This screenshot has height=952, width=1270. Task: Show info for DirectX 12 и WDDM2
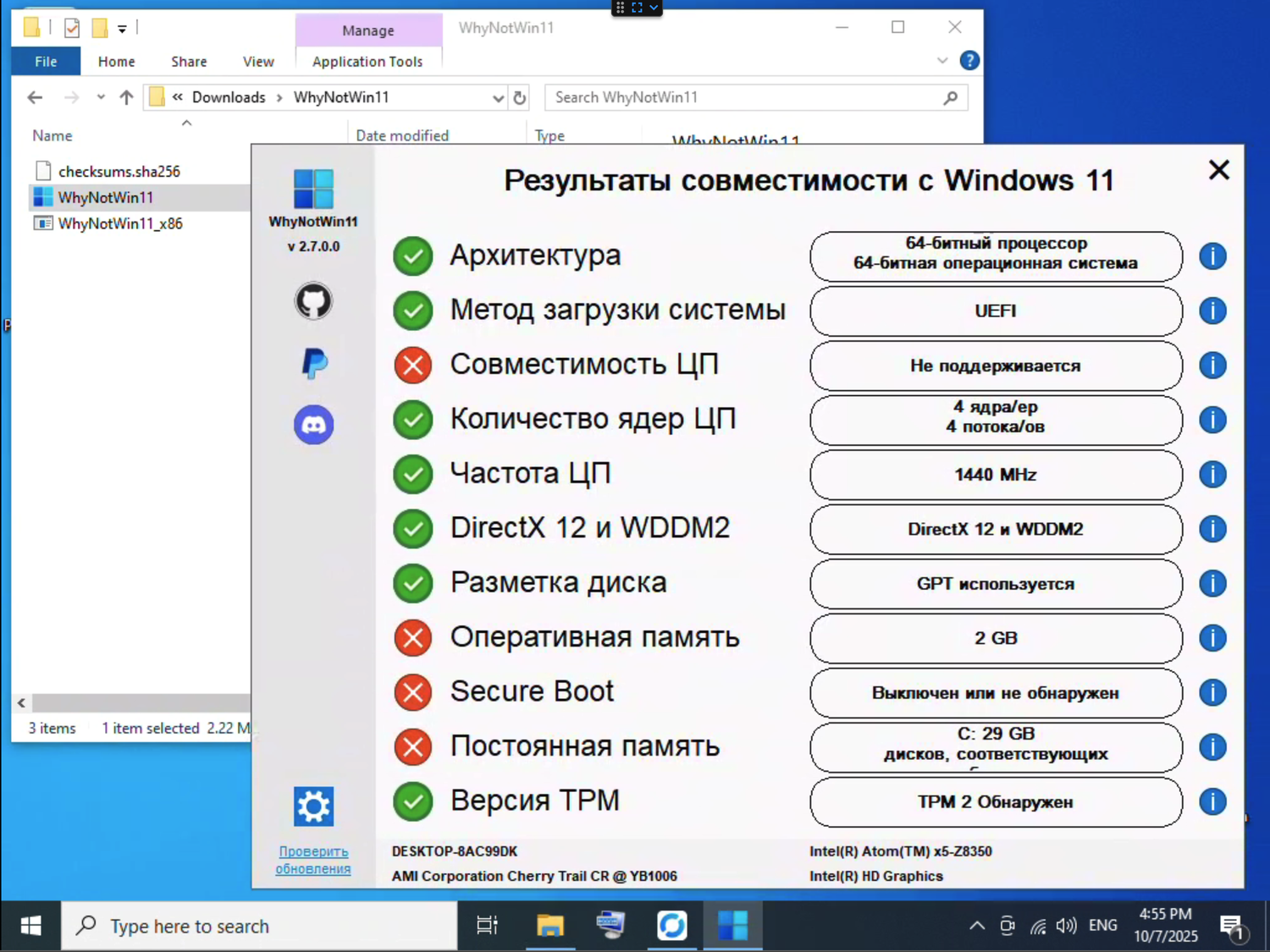pos(1212,529)
